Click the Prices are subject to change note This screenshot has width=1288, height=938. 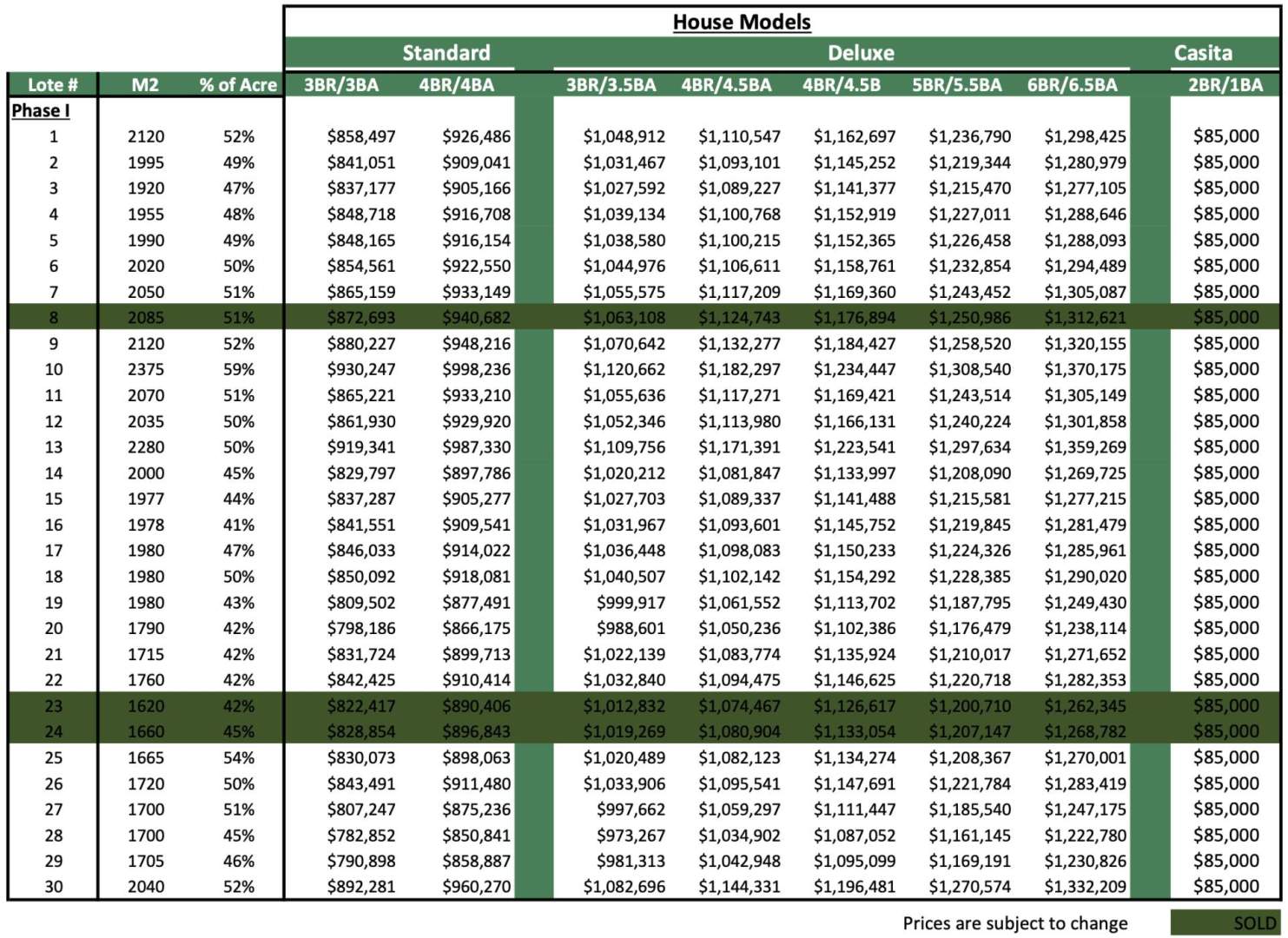[x=1014, y=923]
